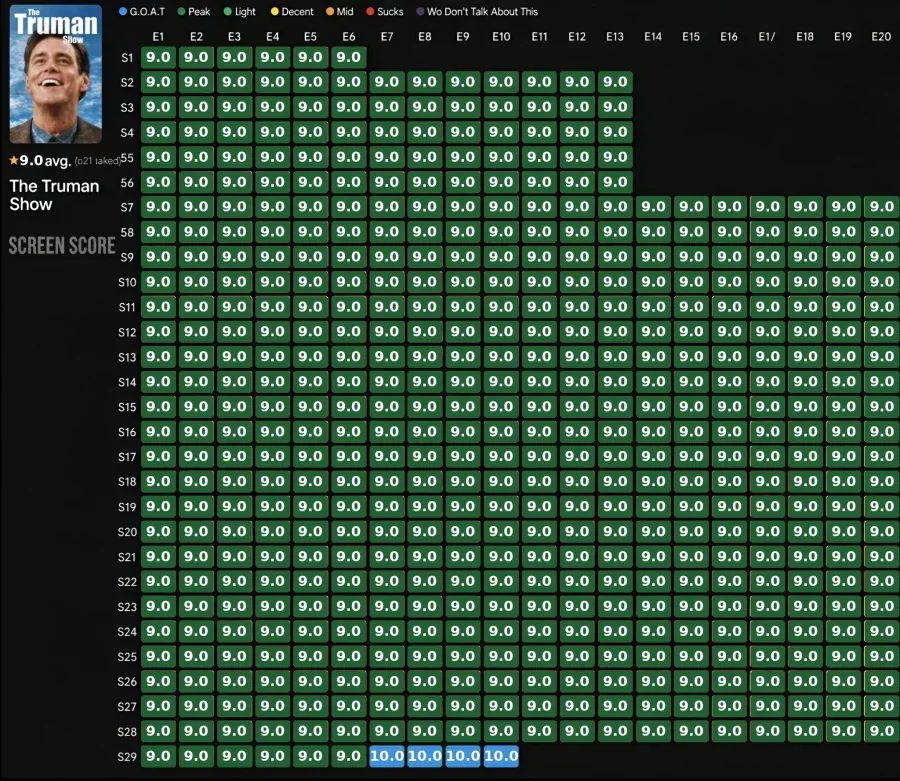Click the S29 row label
The height and width of the screenshot is (781, 900).
point(127,757)
